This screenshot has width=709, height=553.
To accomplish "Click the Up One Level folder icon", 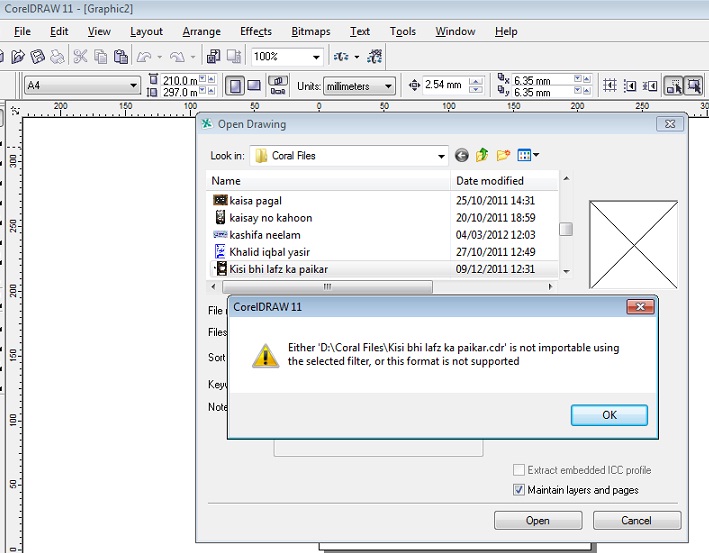I will click(482, 155).
